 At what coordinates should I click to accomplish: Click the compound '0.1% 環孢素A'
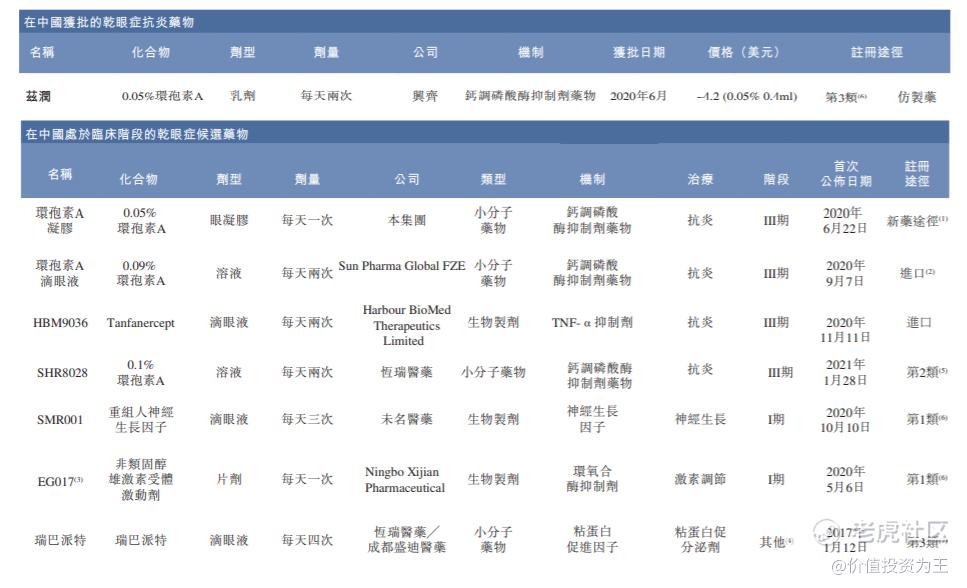click(x=141, y=373)
